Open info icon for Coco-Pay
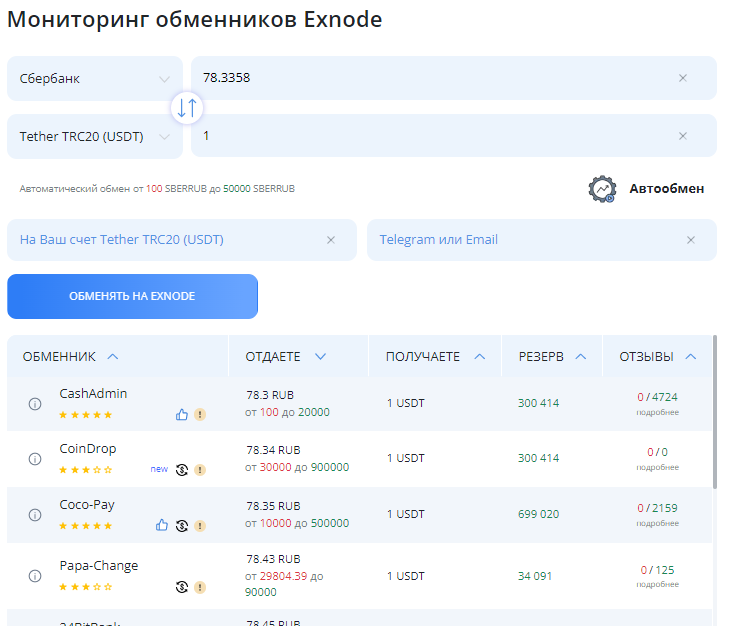746x626 pixels. coord(35,515)
